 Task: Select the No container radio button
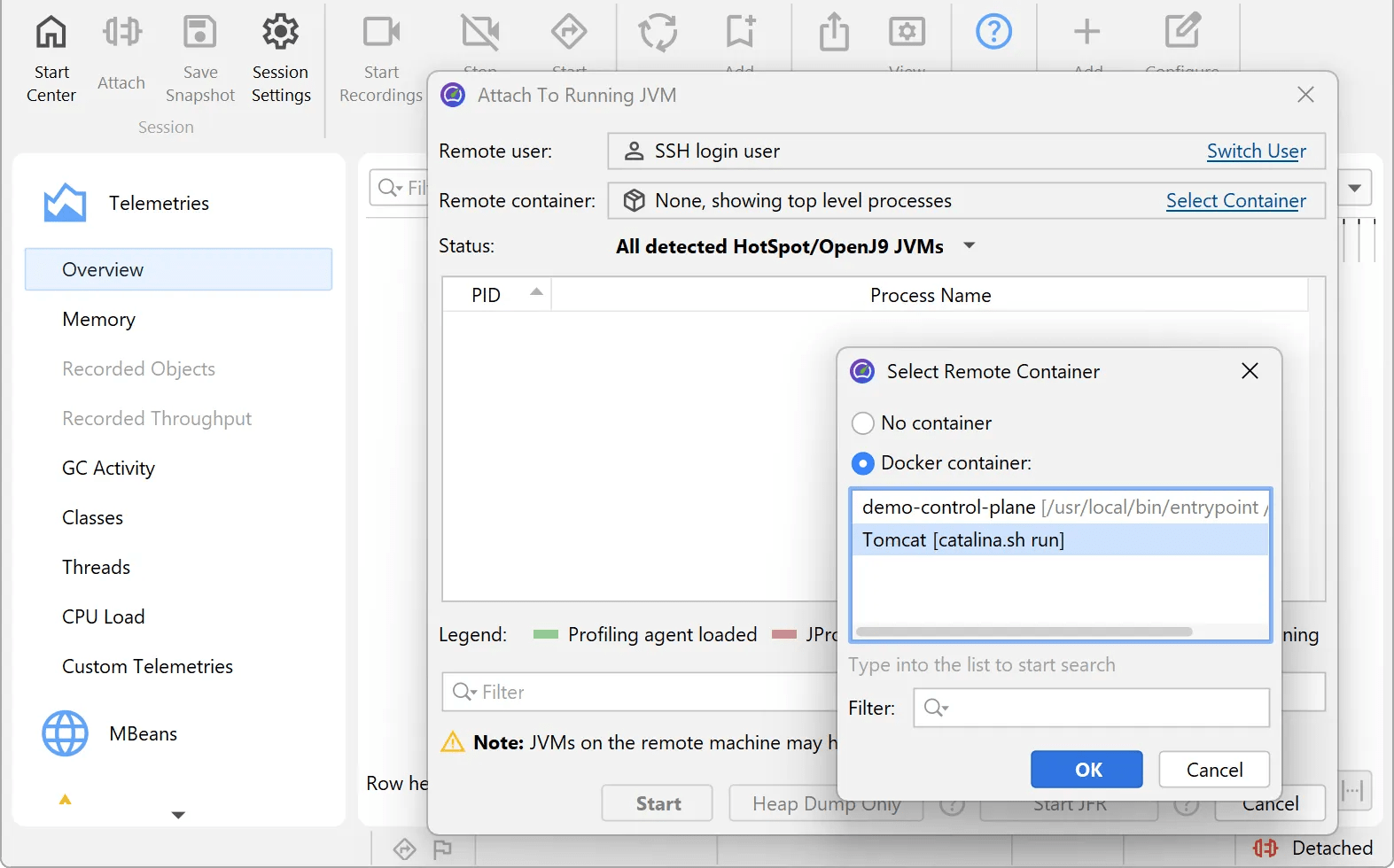[x=862, y=423]
